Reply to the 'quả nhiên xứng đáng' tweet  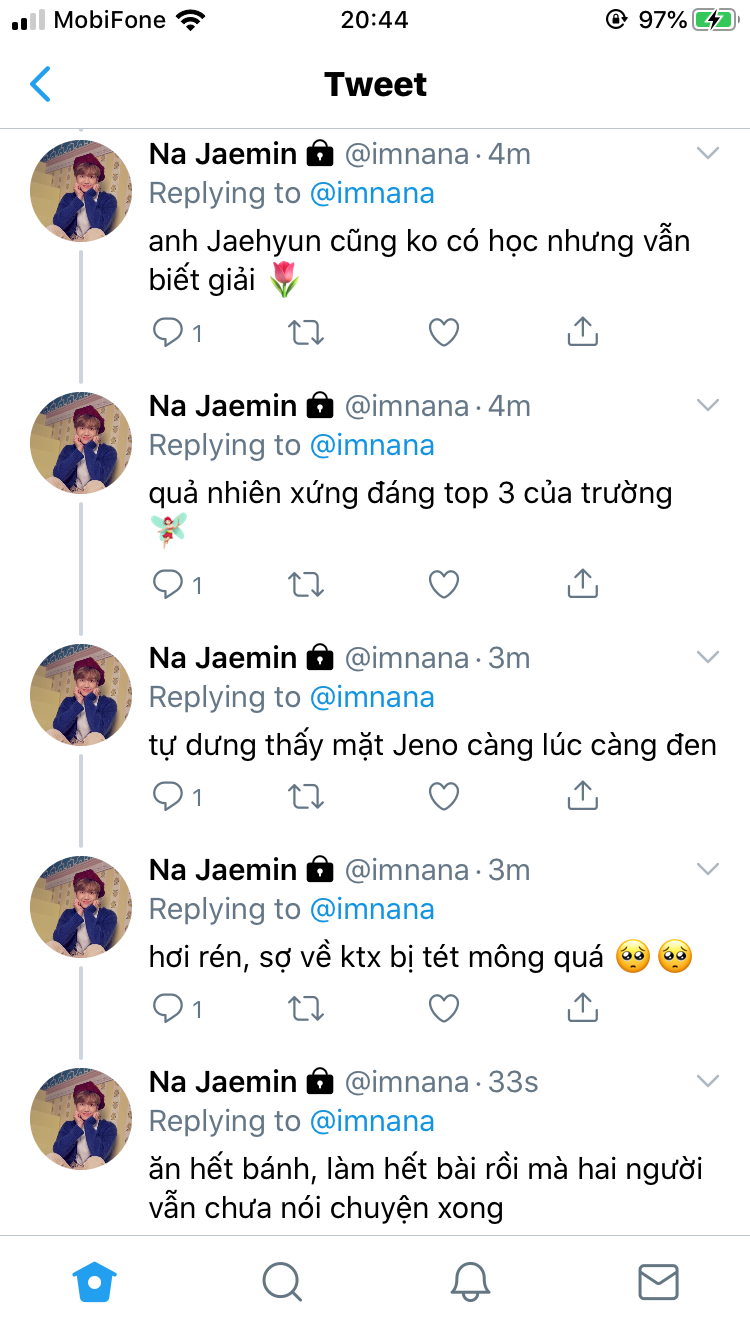coord(167,585)
